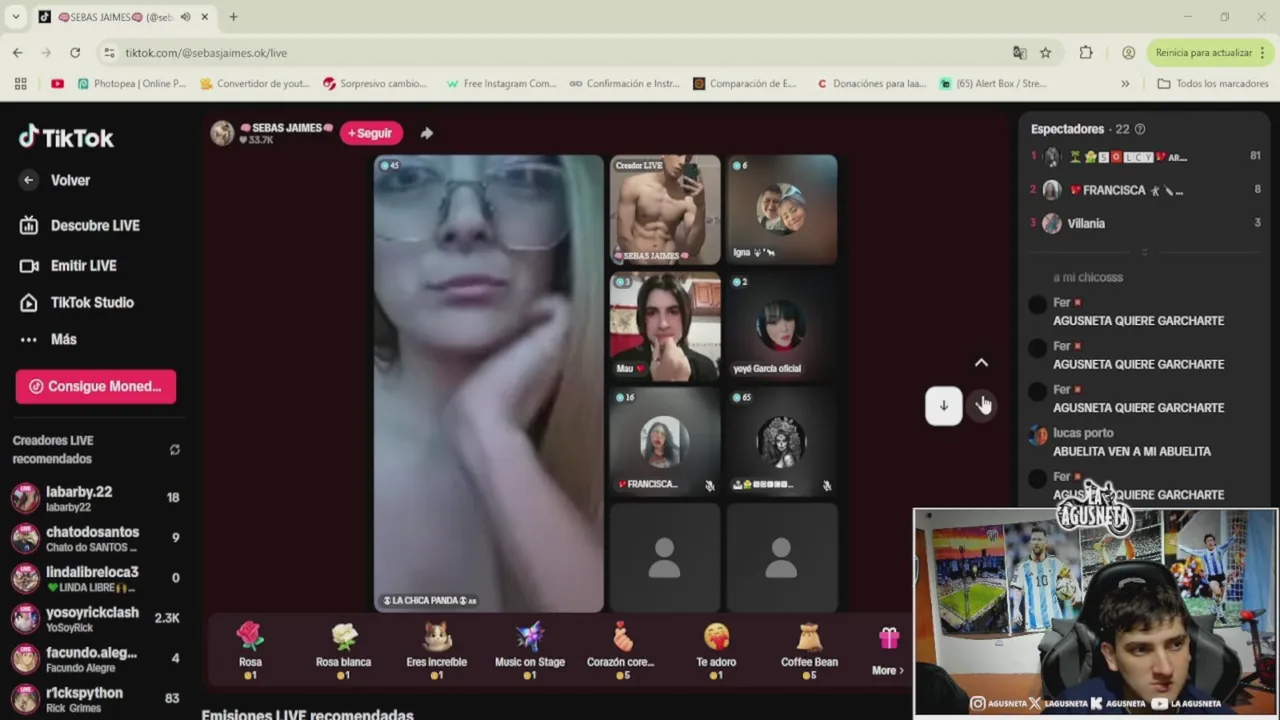
Task: Send Te adoro gift
Action: click(x=716, y=650)
